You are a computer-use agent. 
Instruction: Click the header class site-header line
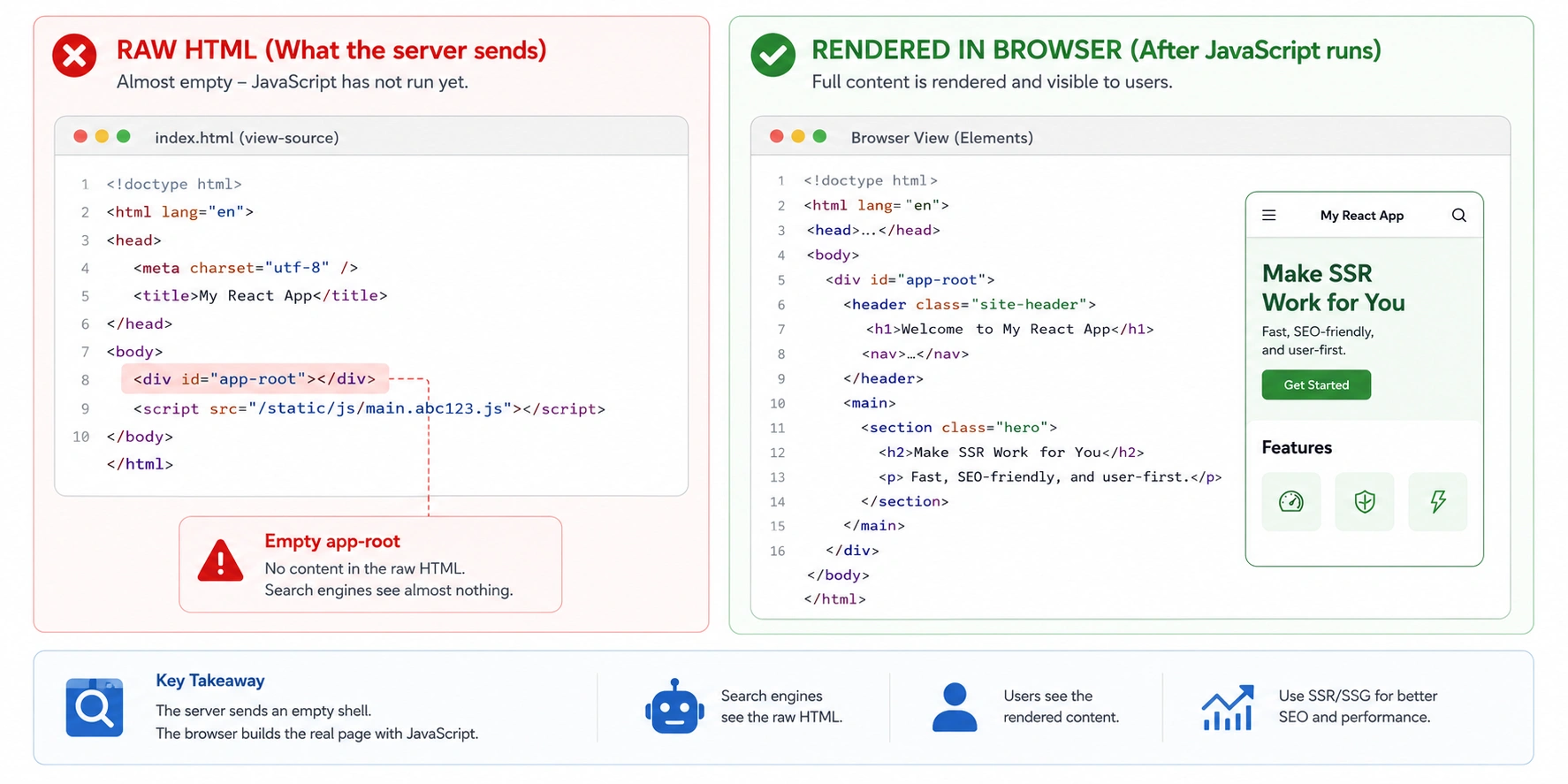pyautogui.click(x=970, y=304)
